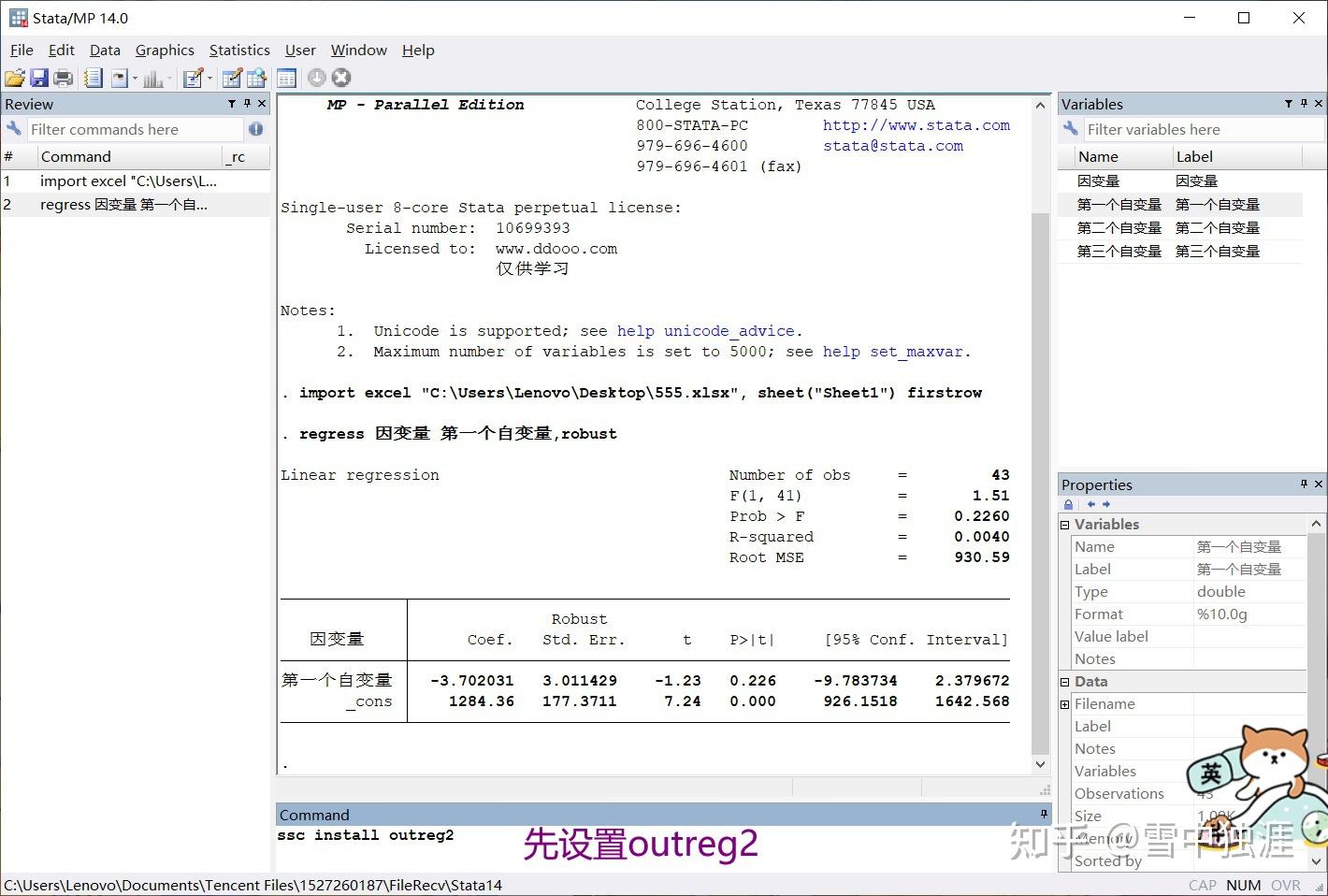Click the Print toolbar icon
This screenshot has height=896, width=1328.
point(64,79)
